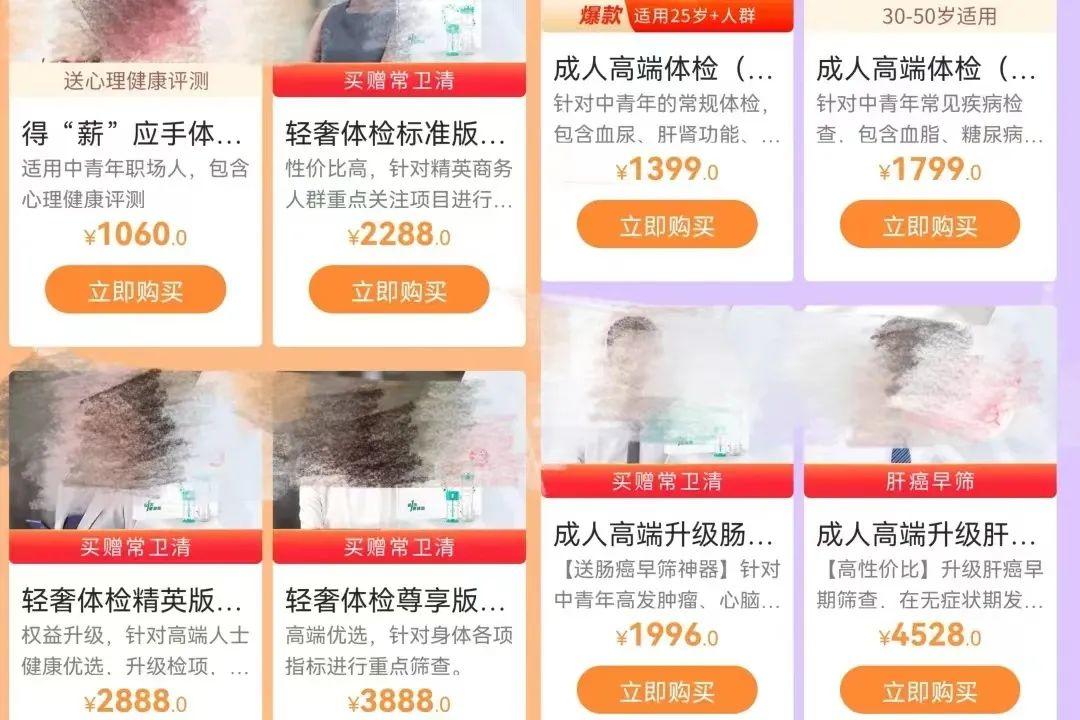Click 立即购买 under the ¥1799 package
Screen dimensions: 1080x720
tap(930, 225)
